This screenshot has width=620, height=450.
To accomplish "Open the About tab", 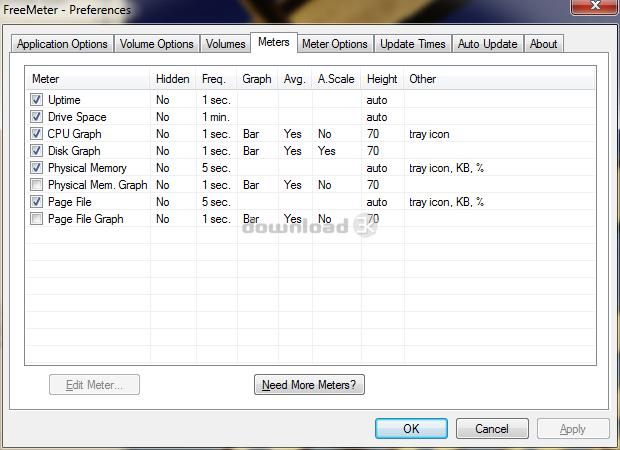I will (543, 44).
